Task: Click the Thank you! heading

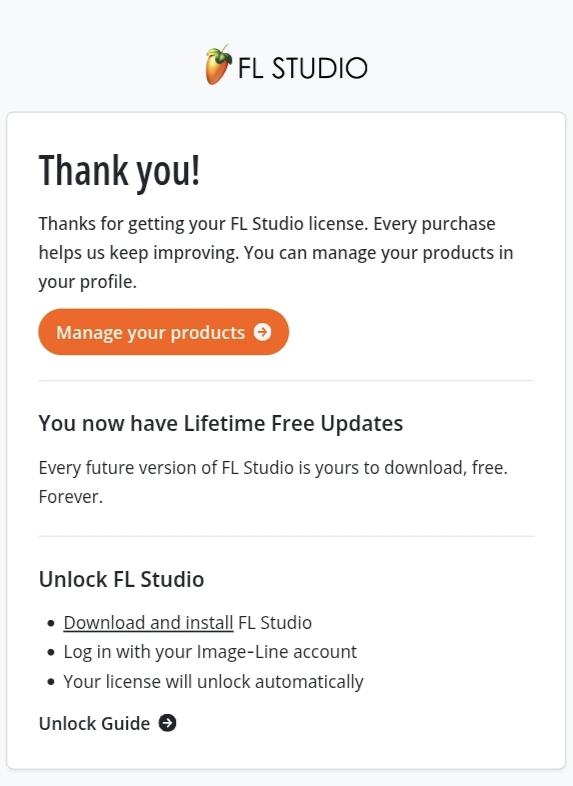Action: 119,171
